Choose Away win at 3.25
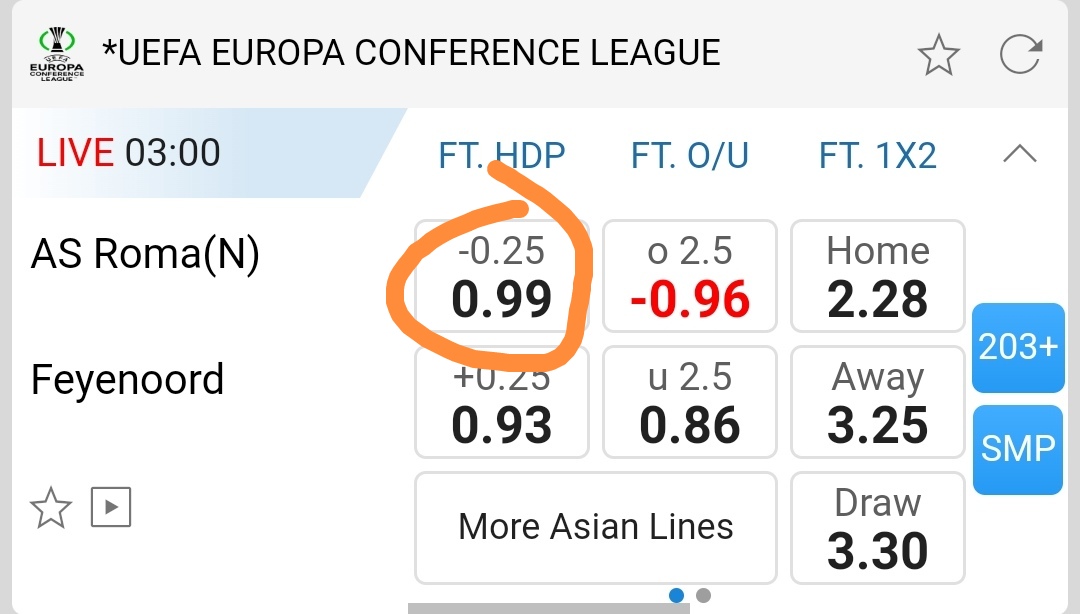 pyautogui.click(x=877, y=402)
